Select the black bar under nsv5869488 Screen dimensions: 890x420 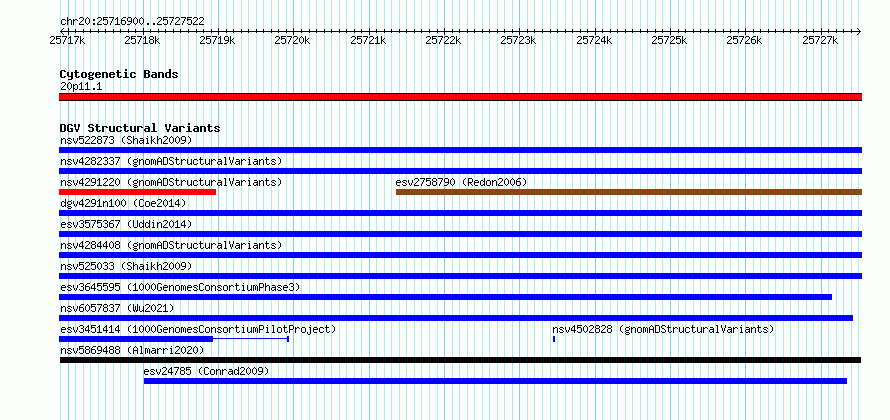460,360
